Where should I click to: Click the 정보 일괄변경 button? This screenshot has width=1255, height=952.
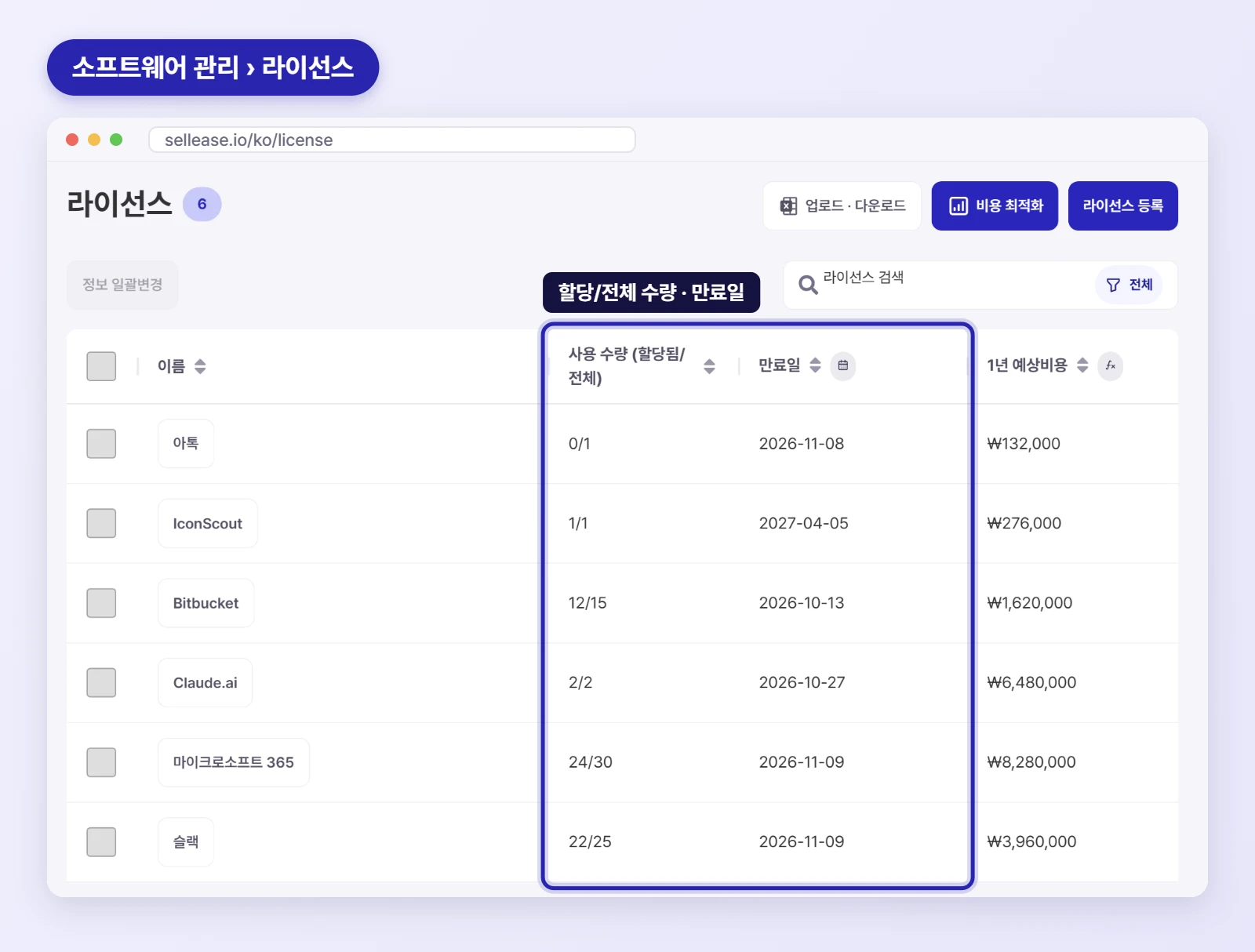tap(122, 285)
